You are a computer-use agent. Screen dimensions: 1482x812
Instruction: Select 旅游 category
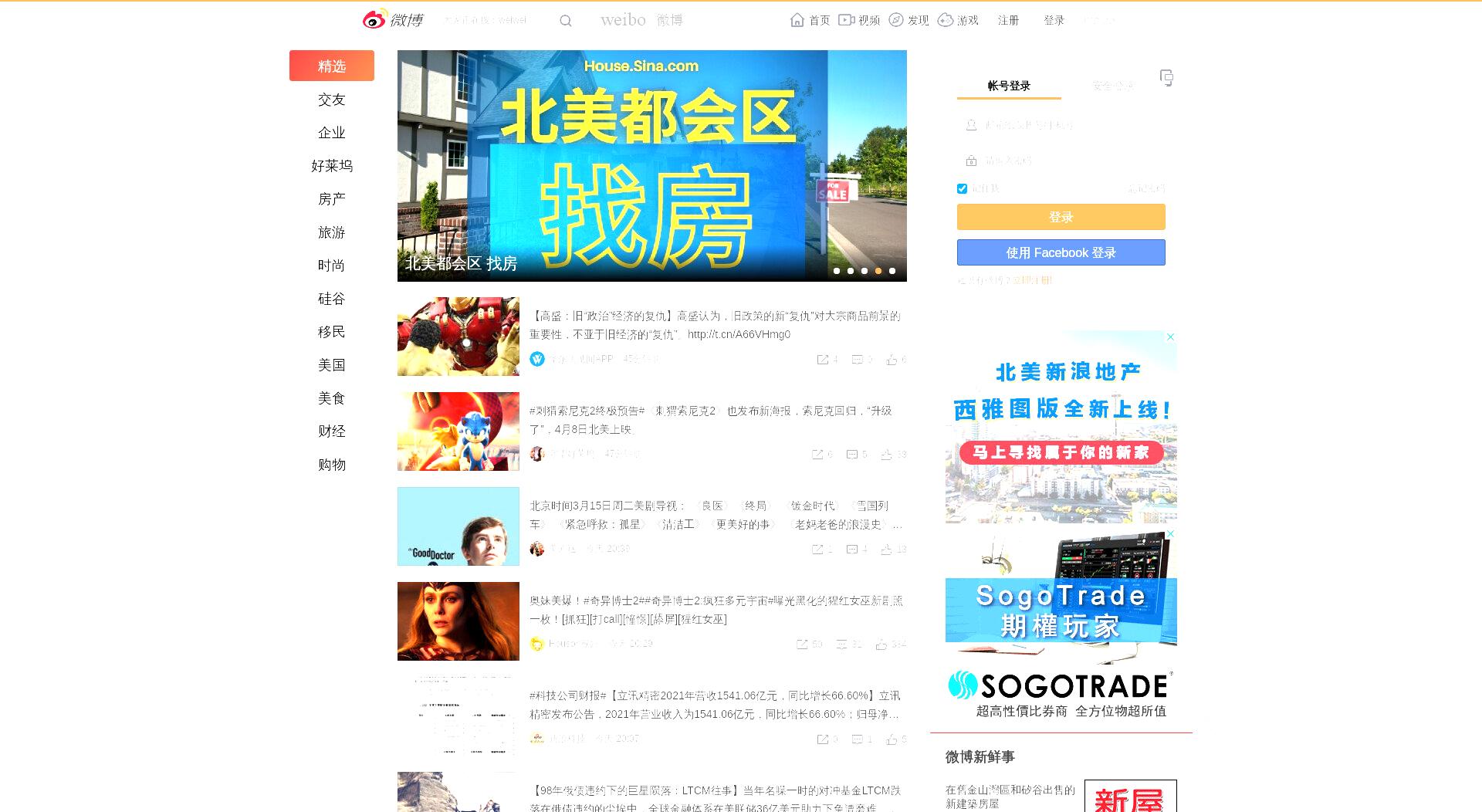tap(332, 232)
